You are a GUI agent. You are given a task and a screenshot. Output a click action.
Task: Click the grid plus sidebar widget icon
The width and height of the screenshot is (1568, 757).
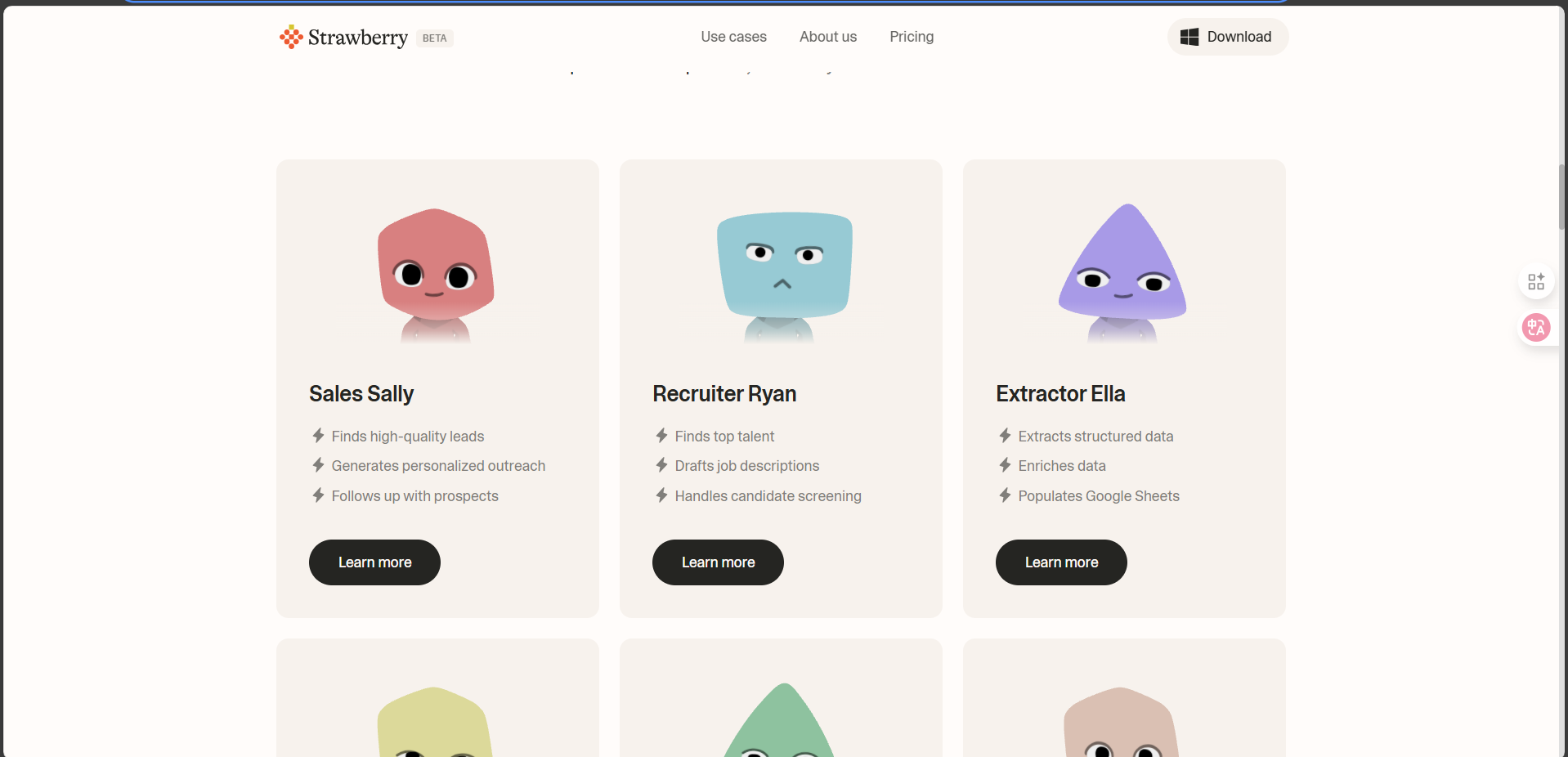tap(1536, 281)
